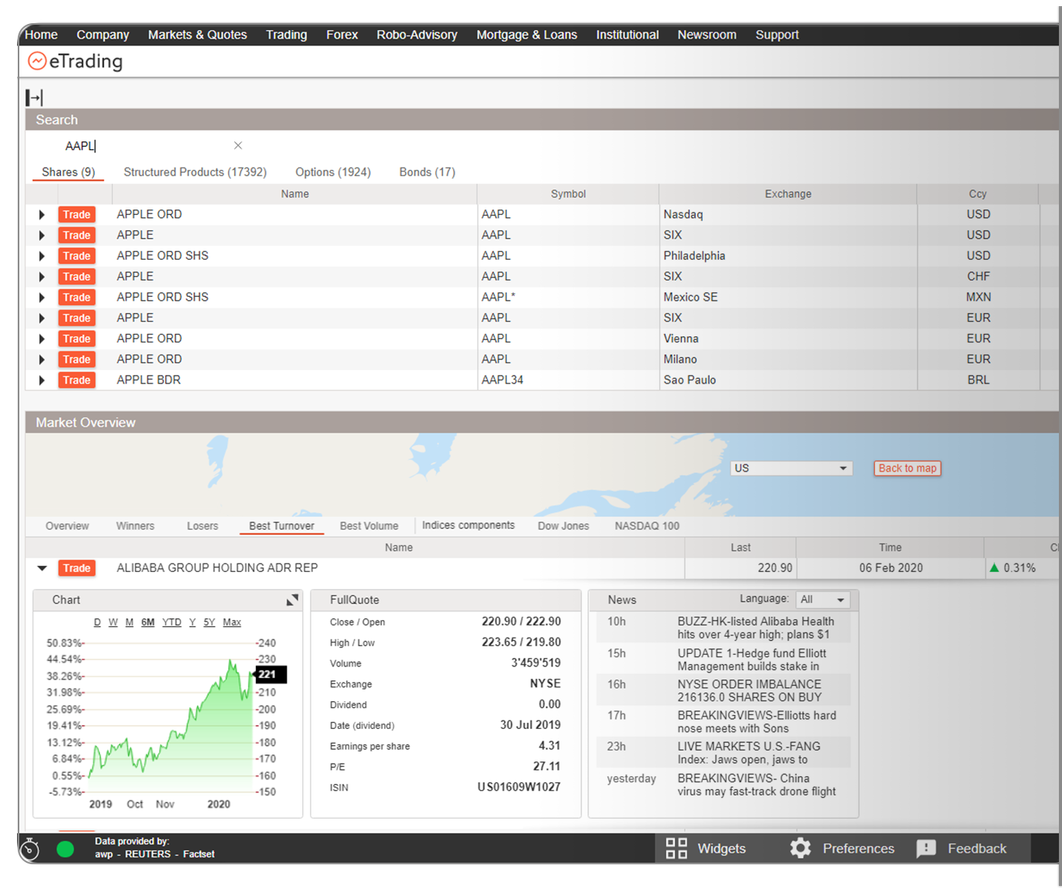
Task: Sort results by Exchange column header
Action: tap(788, 194)
